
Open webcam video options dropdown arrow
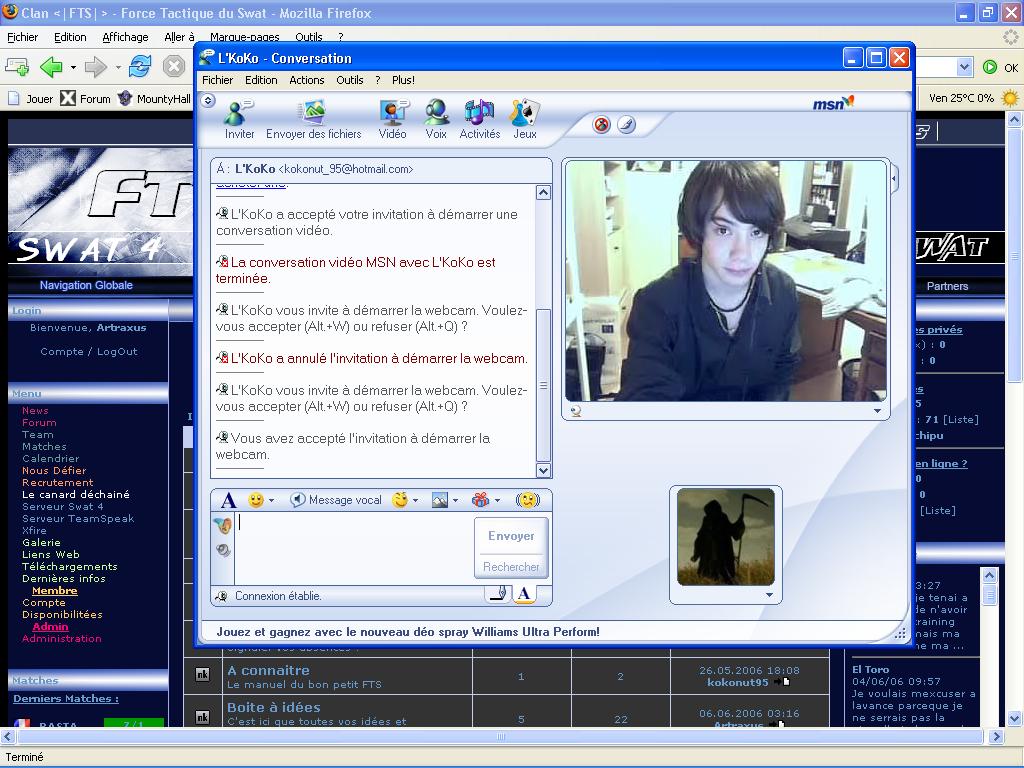point(877,411)
